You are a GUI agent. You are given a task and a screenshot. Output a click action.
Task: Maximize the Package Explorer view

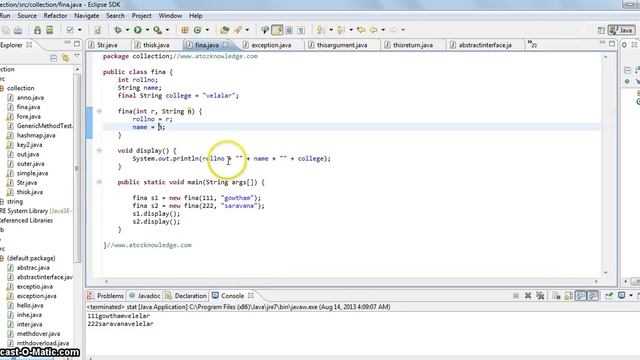[77, 43]
